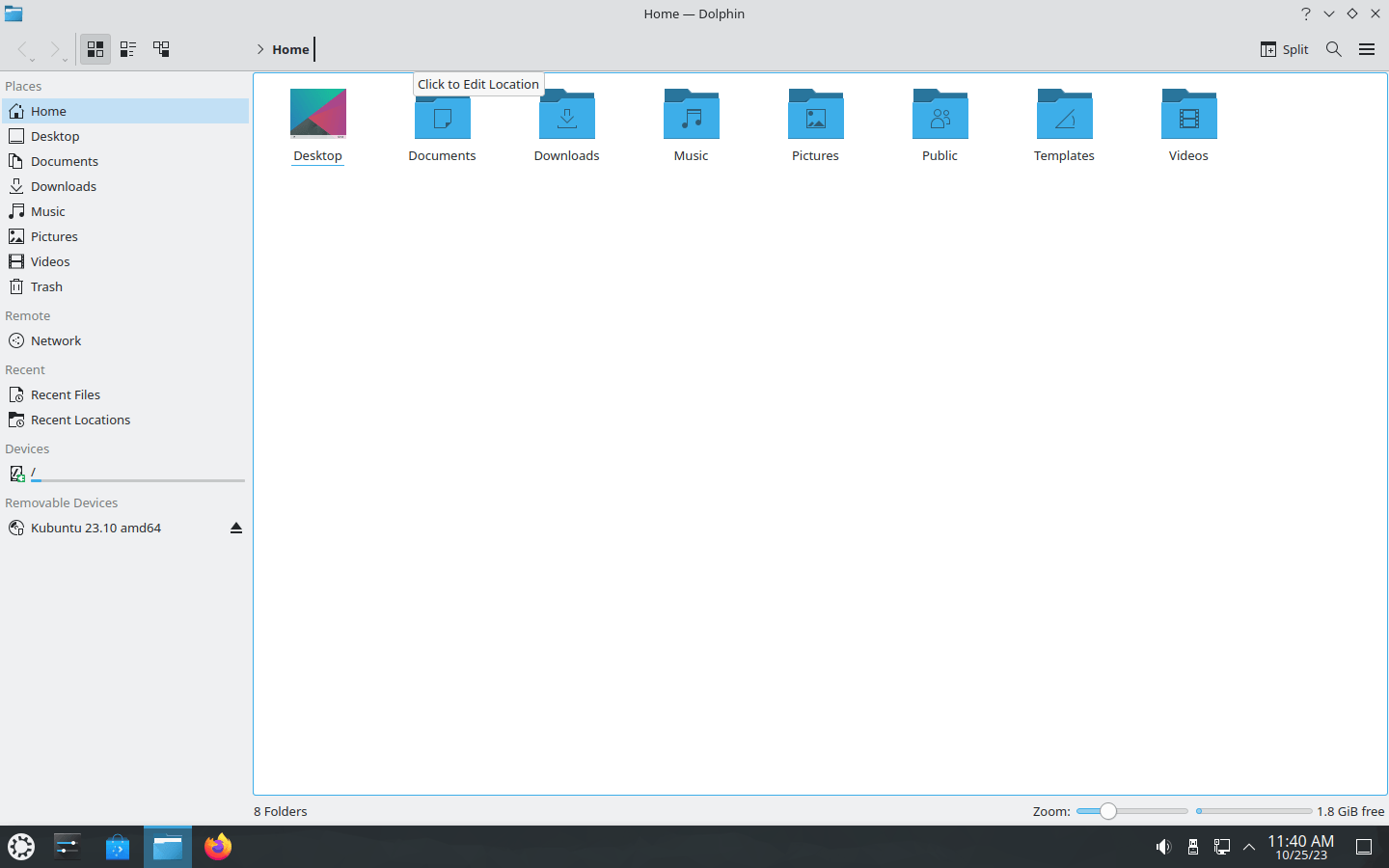Open Trash in Places sidebar
Image resolution: width=1389 pixels, height=868 pixels.
tap(125, 286)
